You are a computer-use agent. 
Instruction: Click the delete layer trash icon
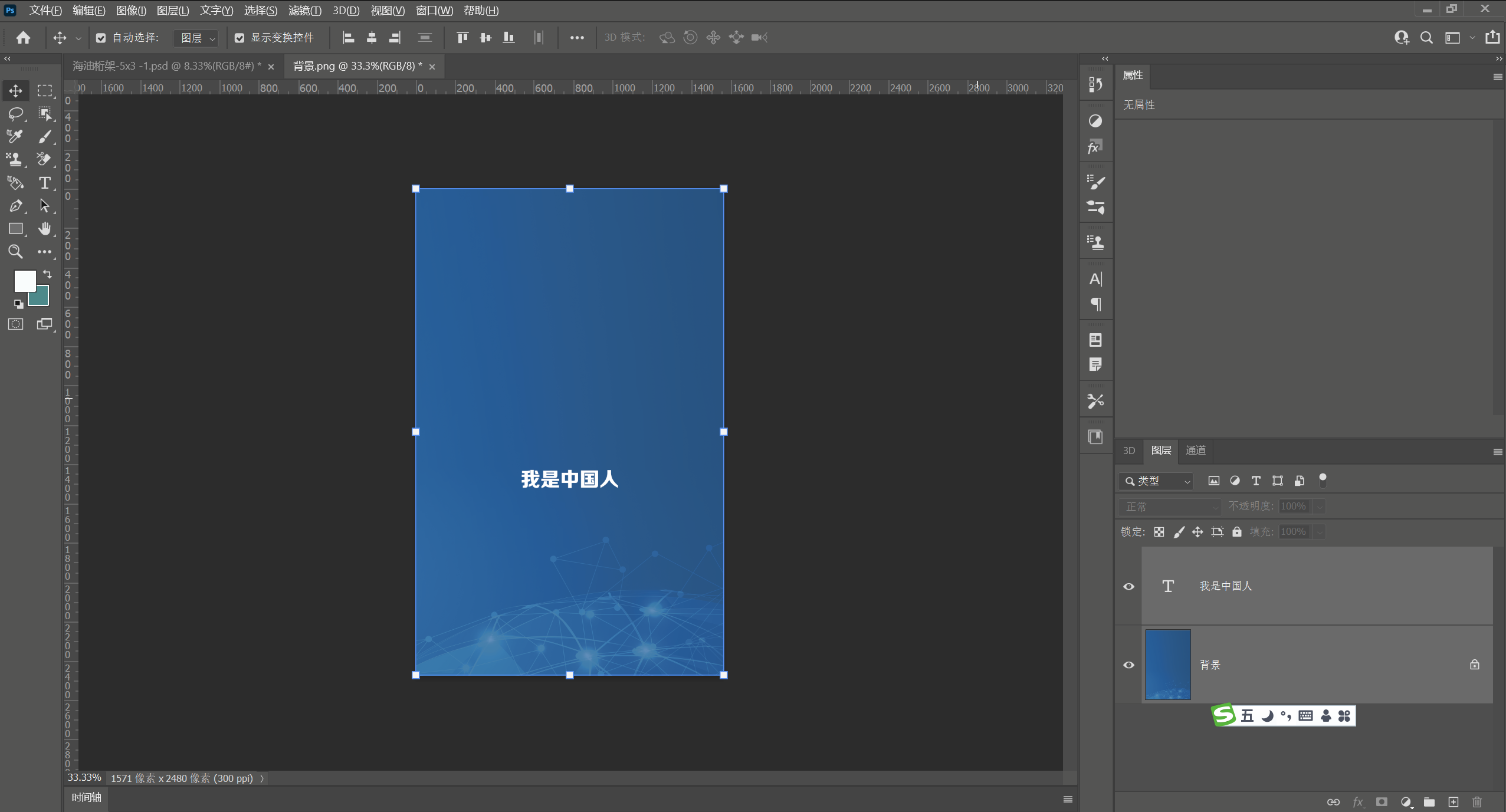coord(1477,802)
